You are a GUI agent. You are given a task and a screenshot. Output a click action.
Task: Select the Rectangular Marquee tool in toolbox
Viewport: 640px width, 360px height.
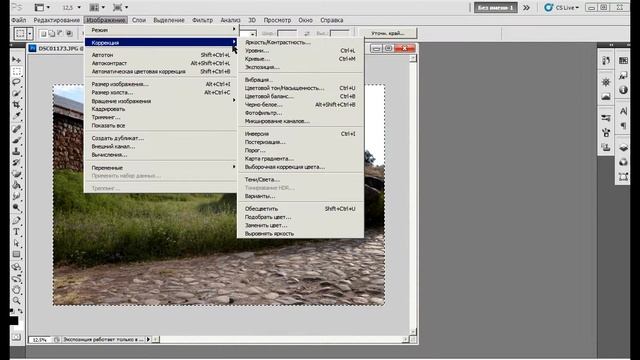(16, 71)
